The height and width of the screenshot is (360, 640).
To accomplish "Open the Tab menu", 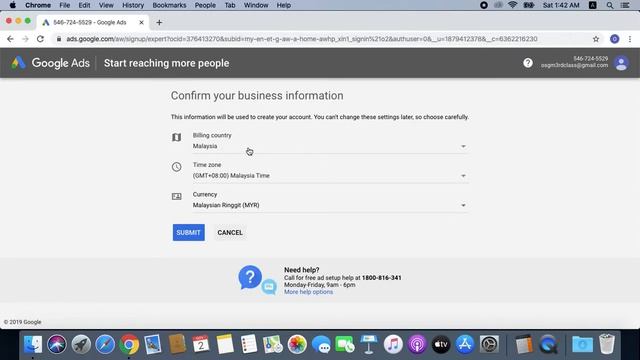I will tap(230, 5).
